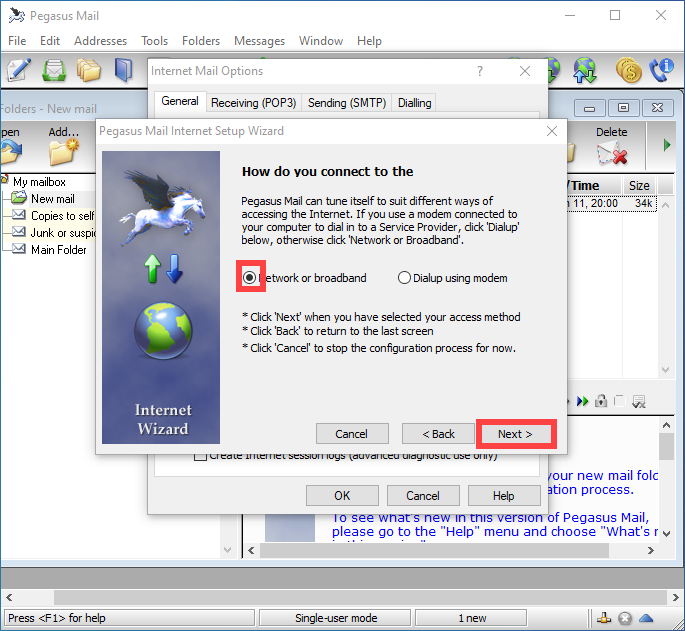Click OK in Internet Mail Options
This screenshot has height=631, width=685.
(342, 496)
